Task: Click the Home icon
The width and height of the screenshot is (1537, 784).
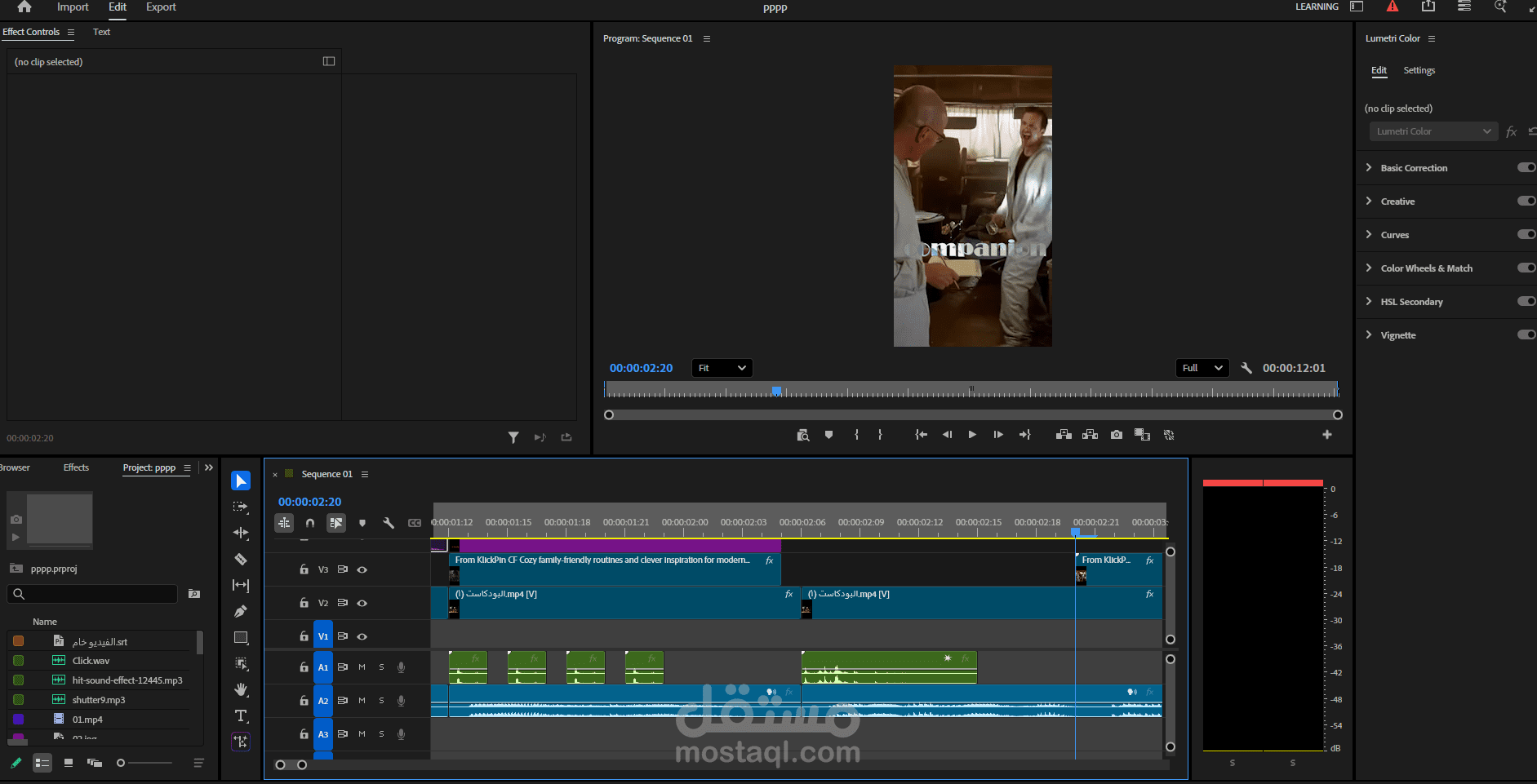Action: [x=24, y=7]
